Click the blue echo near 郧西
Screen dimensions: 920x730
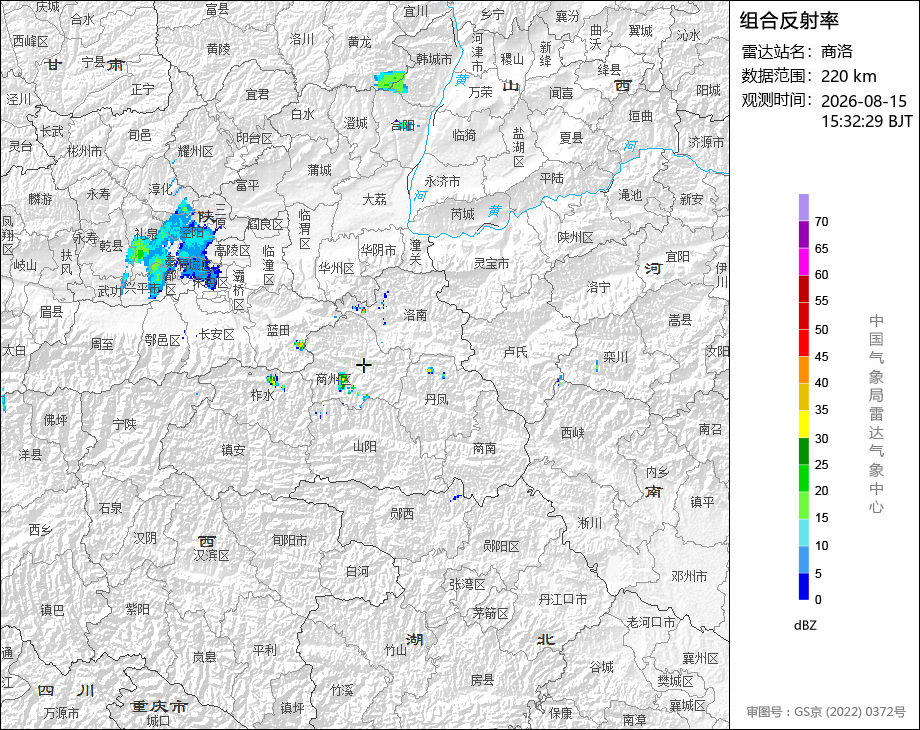(456, 498)
